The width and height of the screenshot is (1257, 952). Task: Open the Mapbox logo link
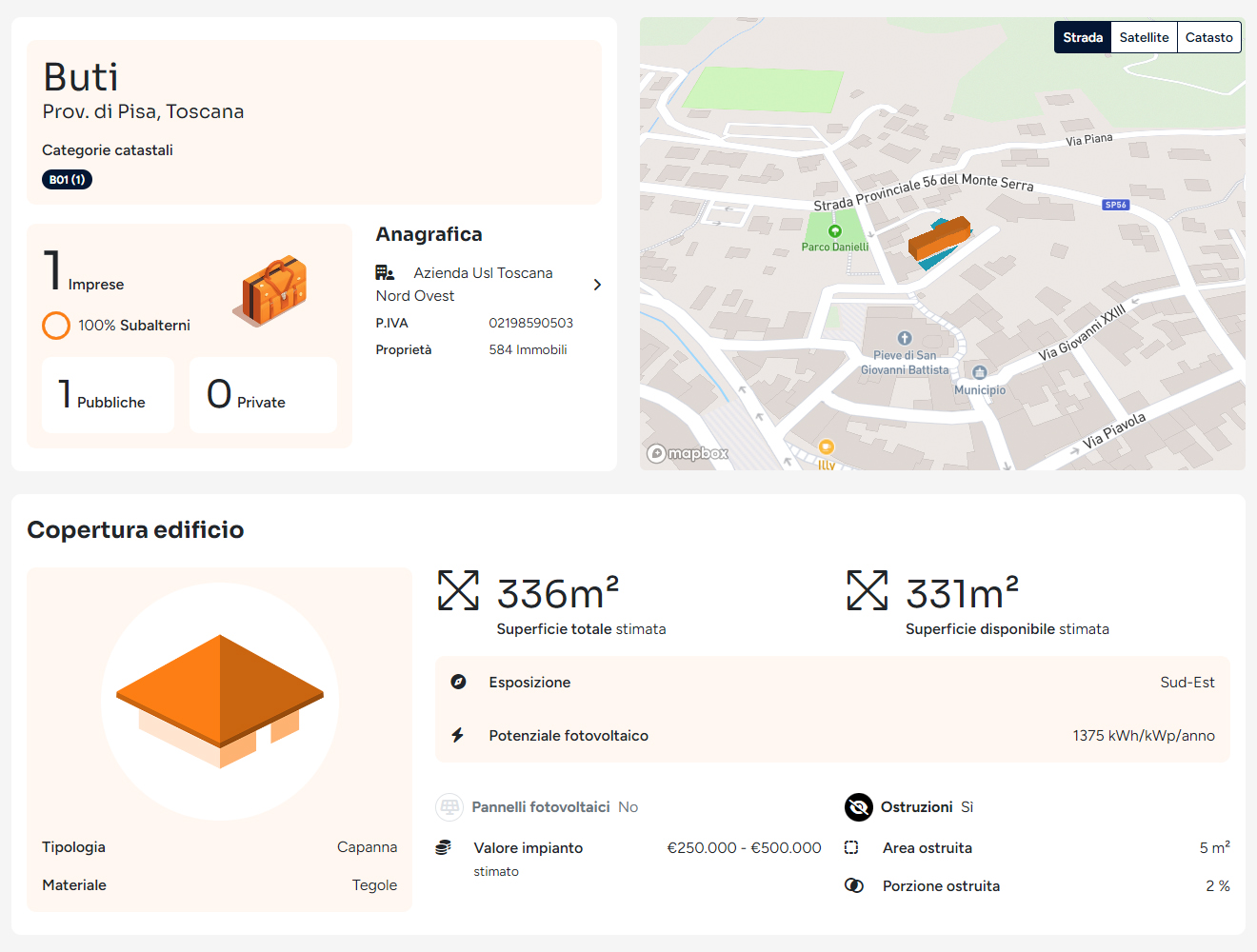688,453
